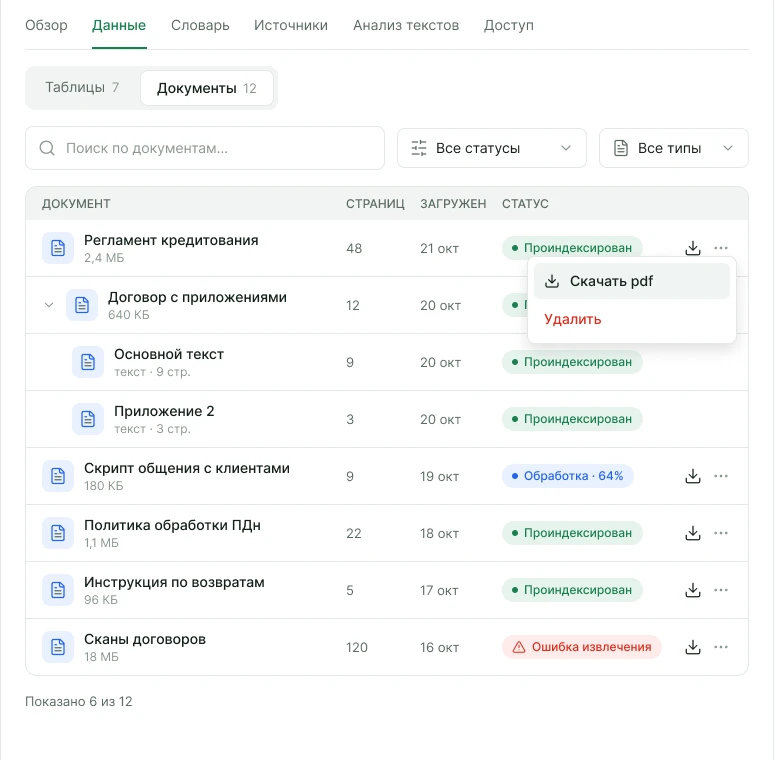Screen dimensions: 774x760
Task: Open the Источники tab
Action: click(291, 25)
